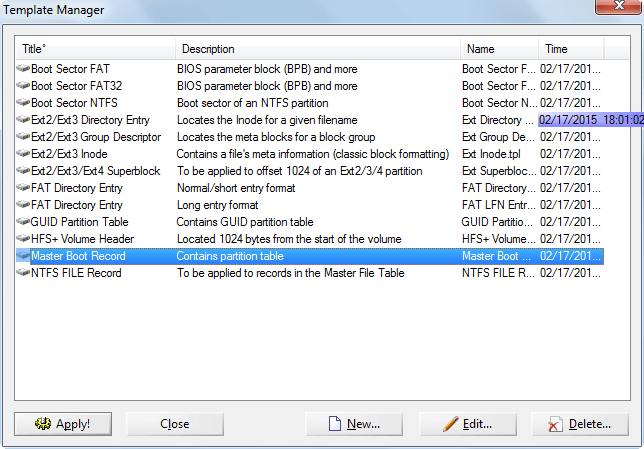Click the disk icon beside Boot Sector NTFS
The image size is (644, 449).
(23, 103)
